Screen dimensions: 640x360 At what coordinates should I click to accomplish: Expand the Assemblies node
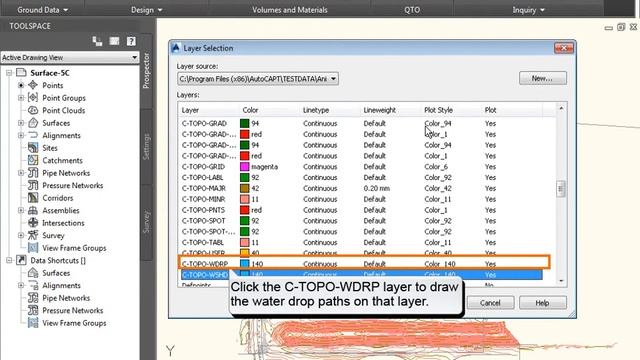coord(21,210)
